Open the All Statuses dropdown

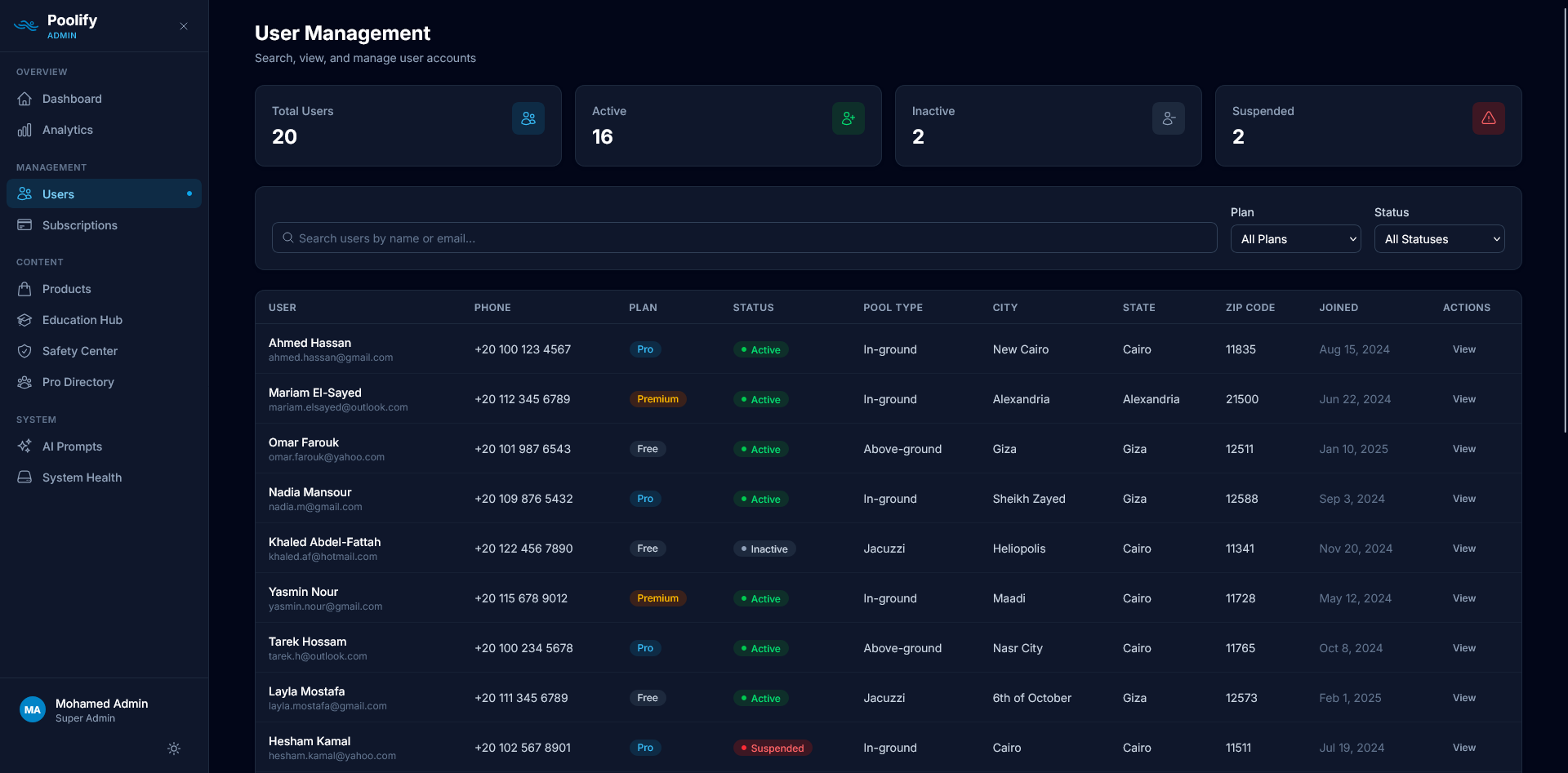pyautogui.click(x=1440, y=239)
